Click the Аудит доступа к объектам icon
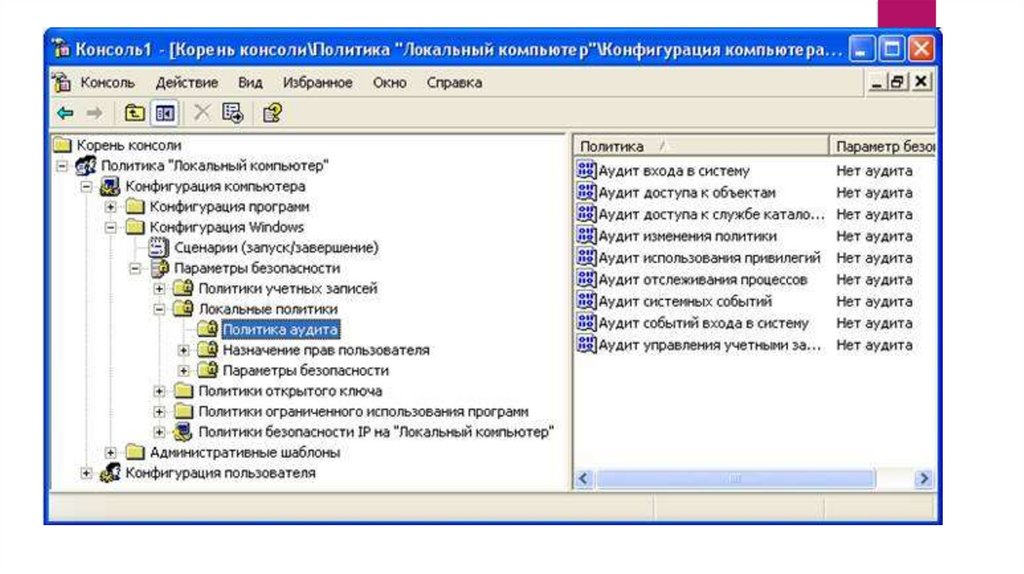 tap(586, 192)
